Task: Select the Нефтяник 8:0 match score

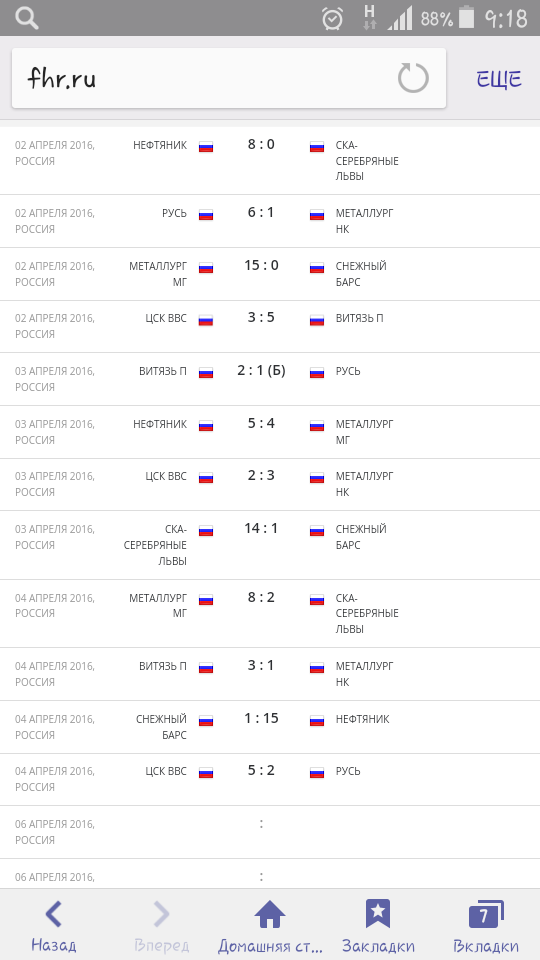Action: 261,144
